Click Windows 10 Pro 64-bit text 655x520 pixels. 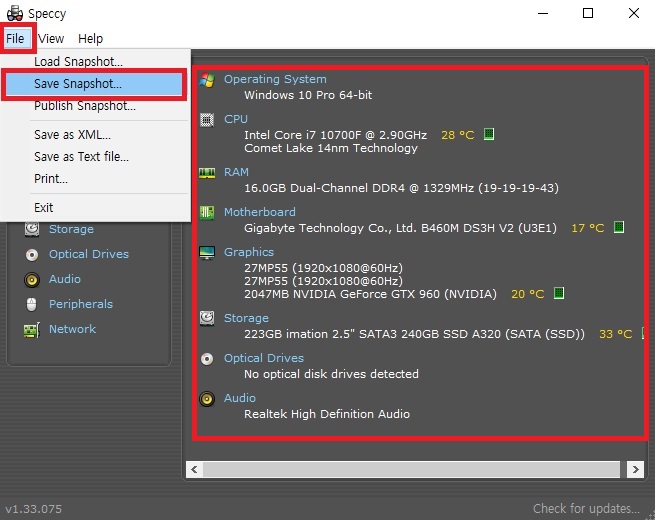click(x=308, y=95)
